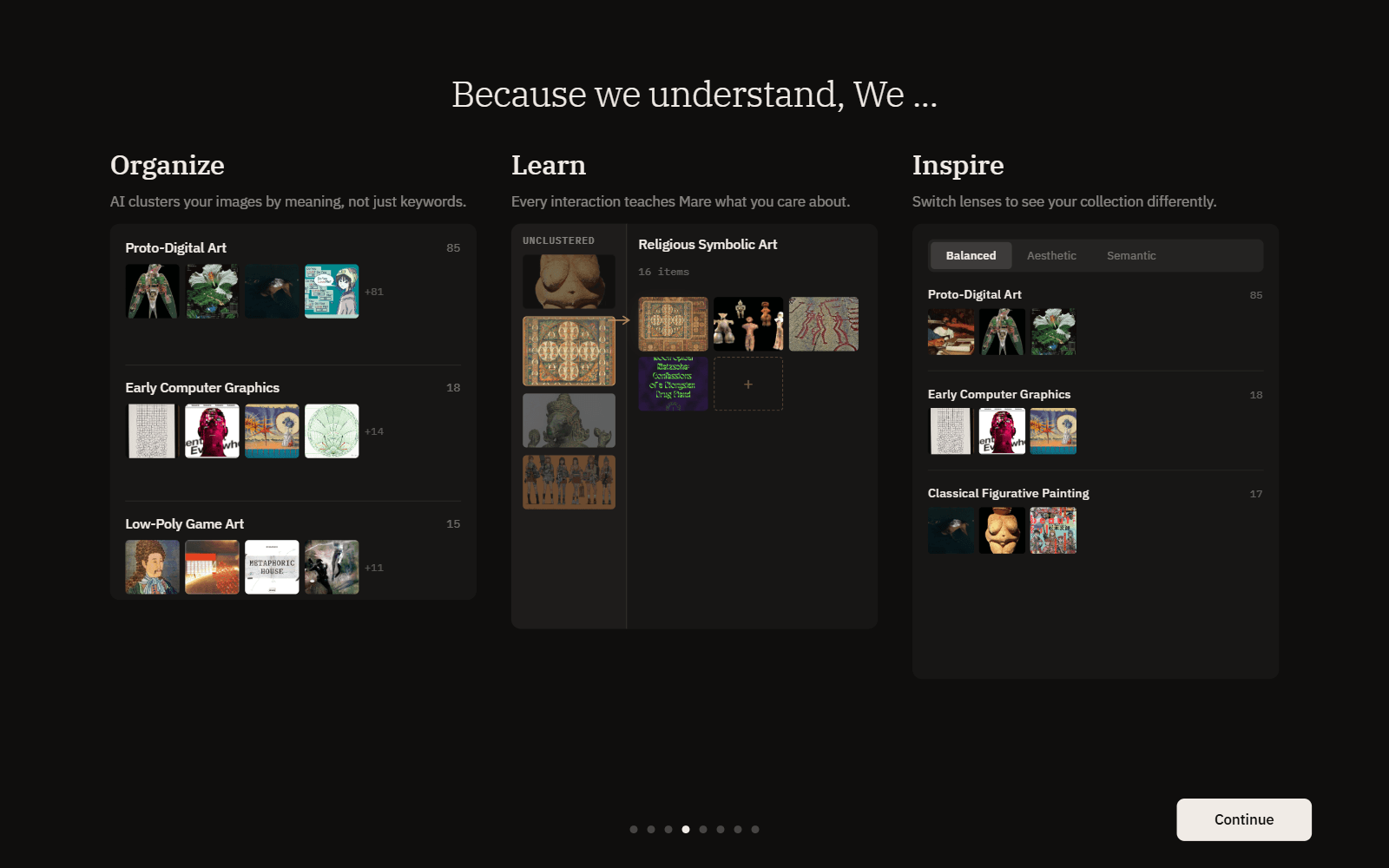Select the first onboarding page dot
Image resolution: width=1389 pixels, height=868 pixels.
coord(634,829)
